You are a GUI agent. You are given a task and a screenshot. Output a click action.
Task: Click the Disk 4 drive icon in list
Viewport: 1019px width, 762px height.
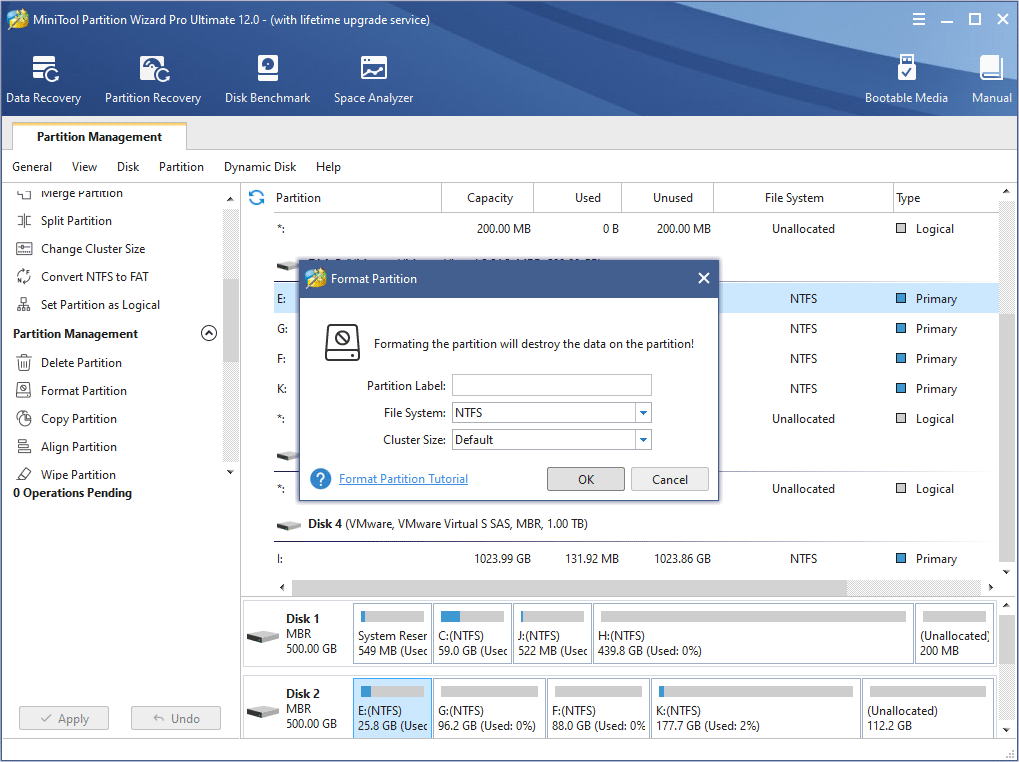point(289,524)
